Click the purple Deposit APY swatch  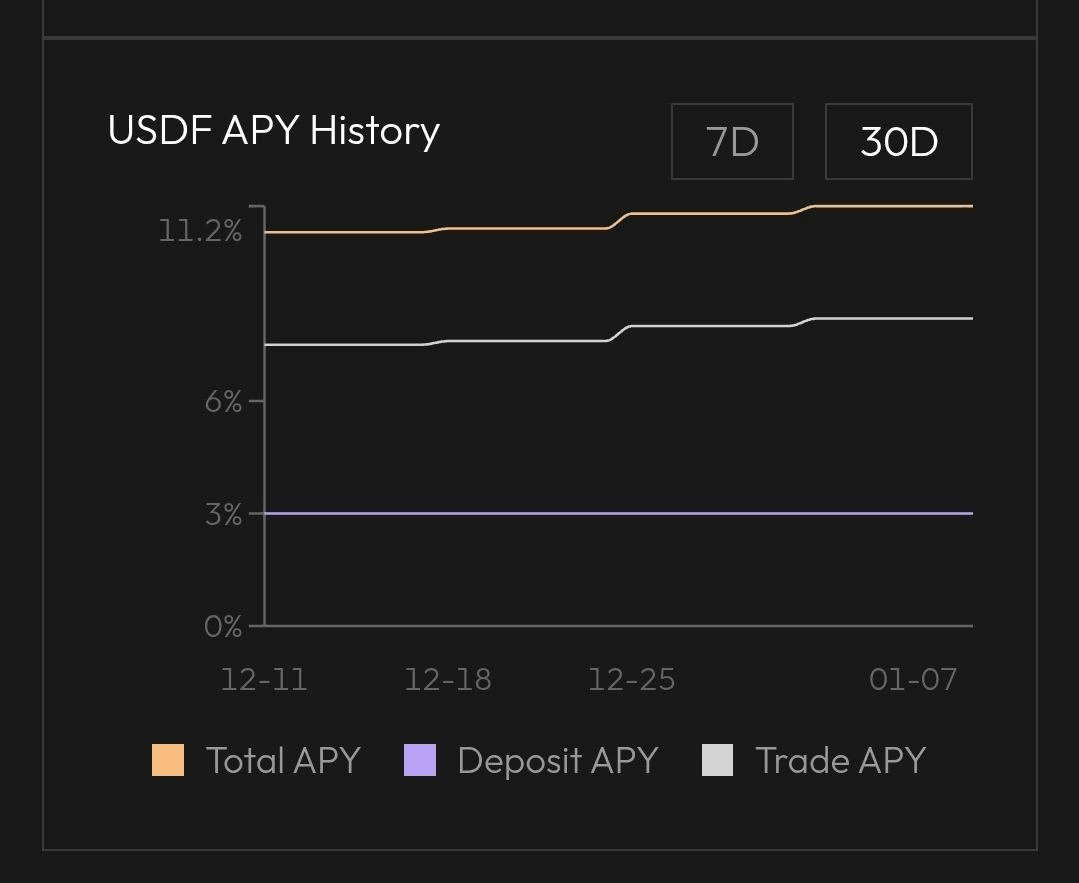click(420, 760)
